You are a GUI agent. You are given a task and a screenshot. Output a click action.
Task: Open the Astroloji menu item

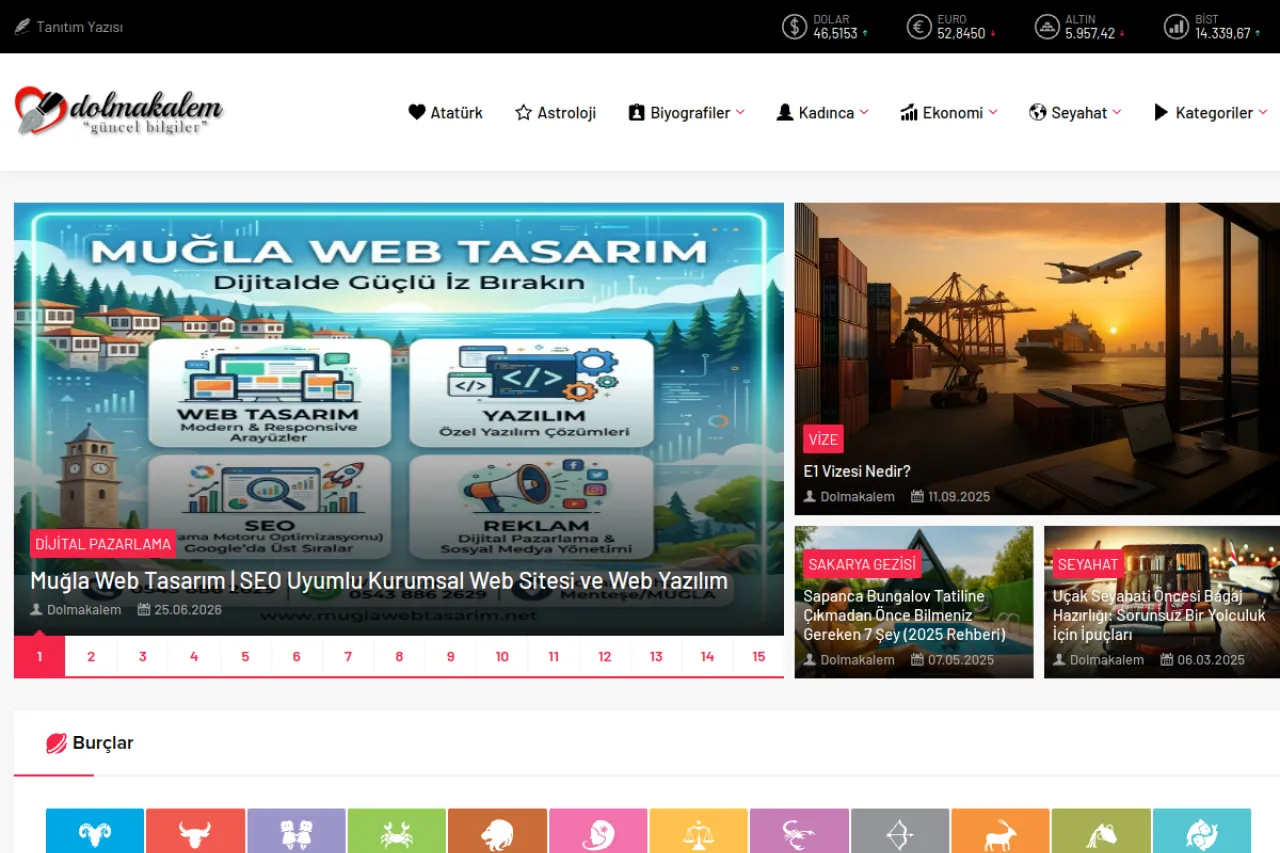point(555,112)
